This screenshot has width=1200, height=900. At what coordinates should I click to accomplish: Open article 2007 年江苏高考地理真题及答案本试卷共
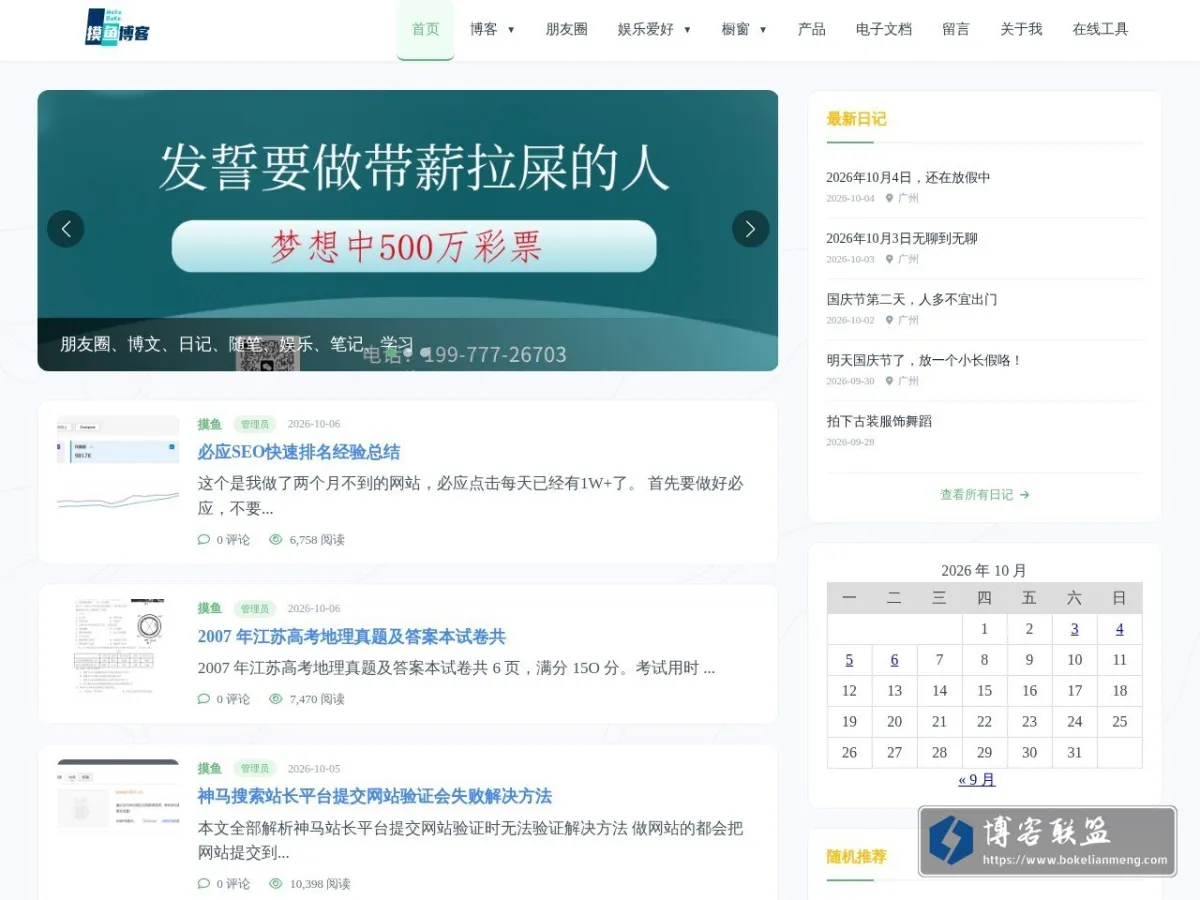[x=352, y=637]
